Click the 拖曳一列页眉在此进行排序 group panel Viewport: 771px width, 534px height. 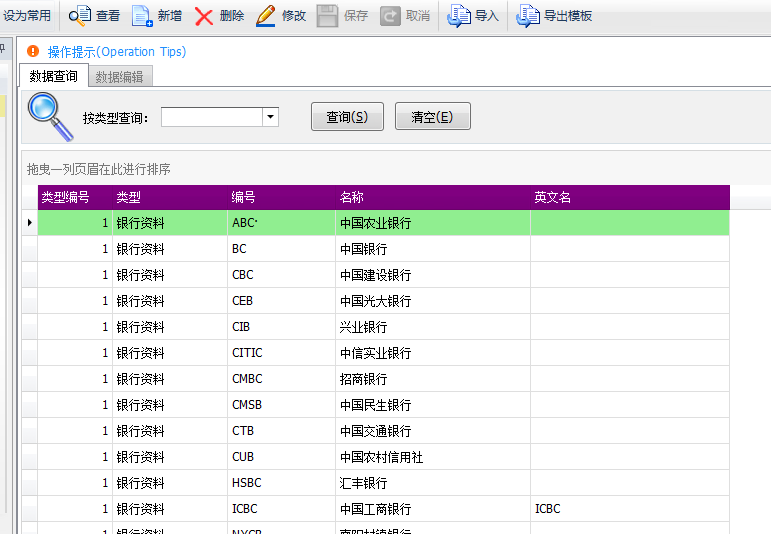coord(396,169)
